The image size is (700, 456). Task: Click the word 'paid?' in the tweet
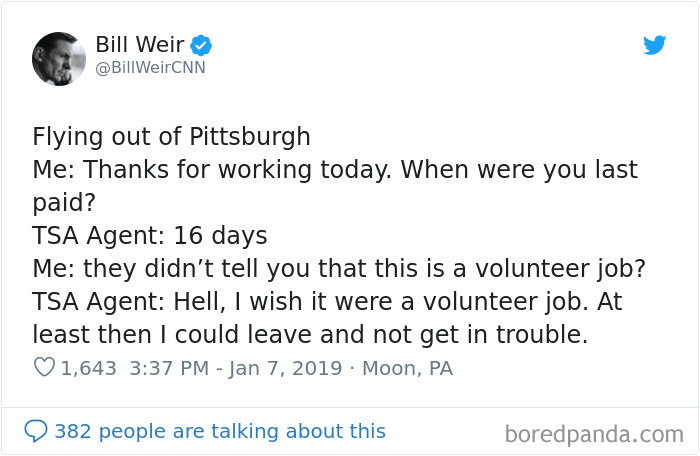point(64,203)
